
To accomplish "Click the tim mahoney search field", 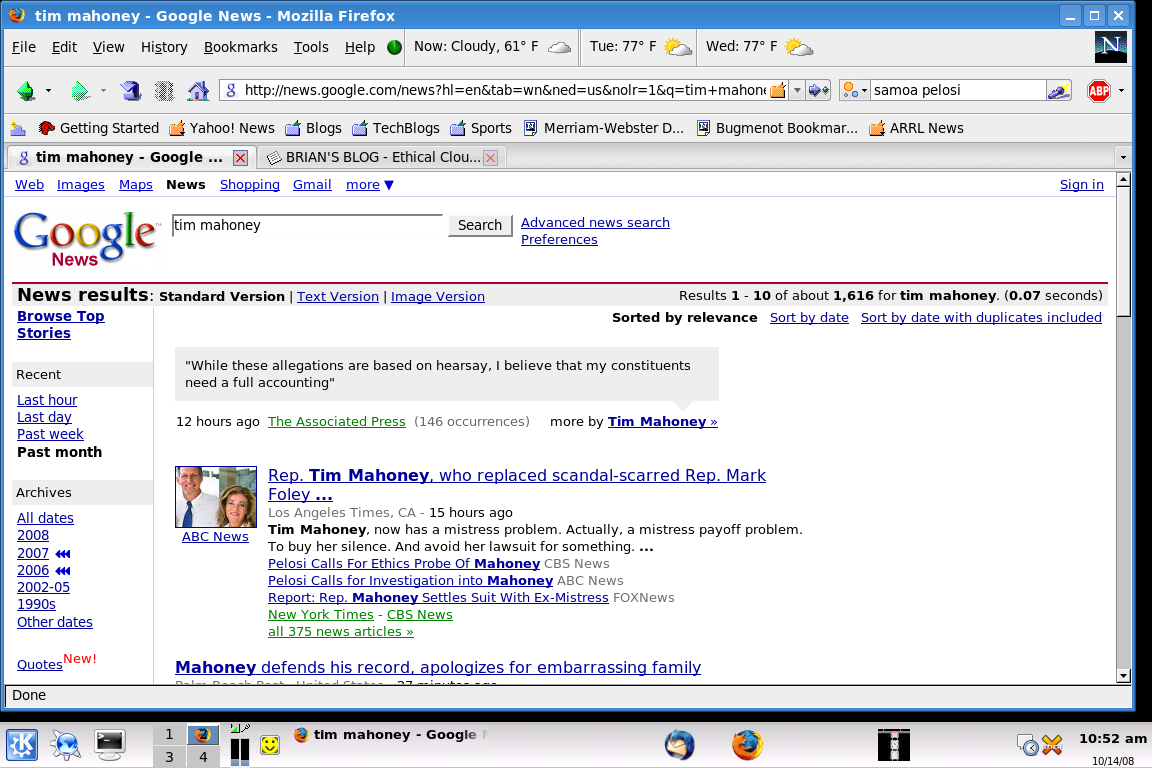I will (x=307, y=226).
